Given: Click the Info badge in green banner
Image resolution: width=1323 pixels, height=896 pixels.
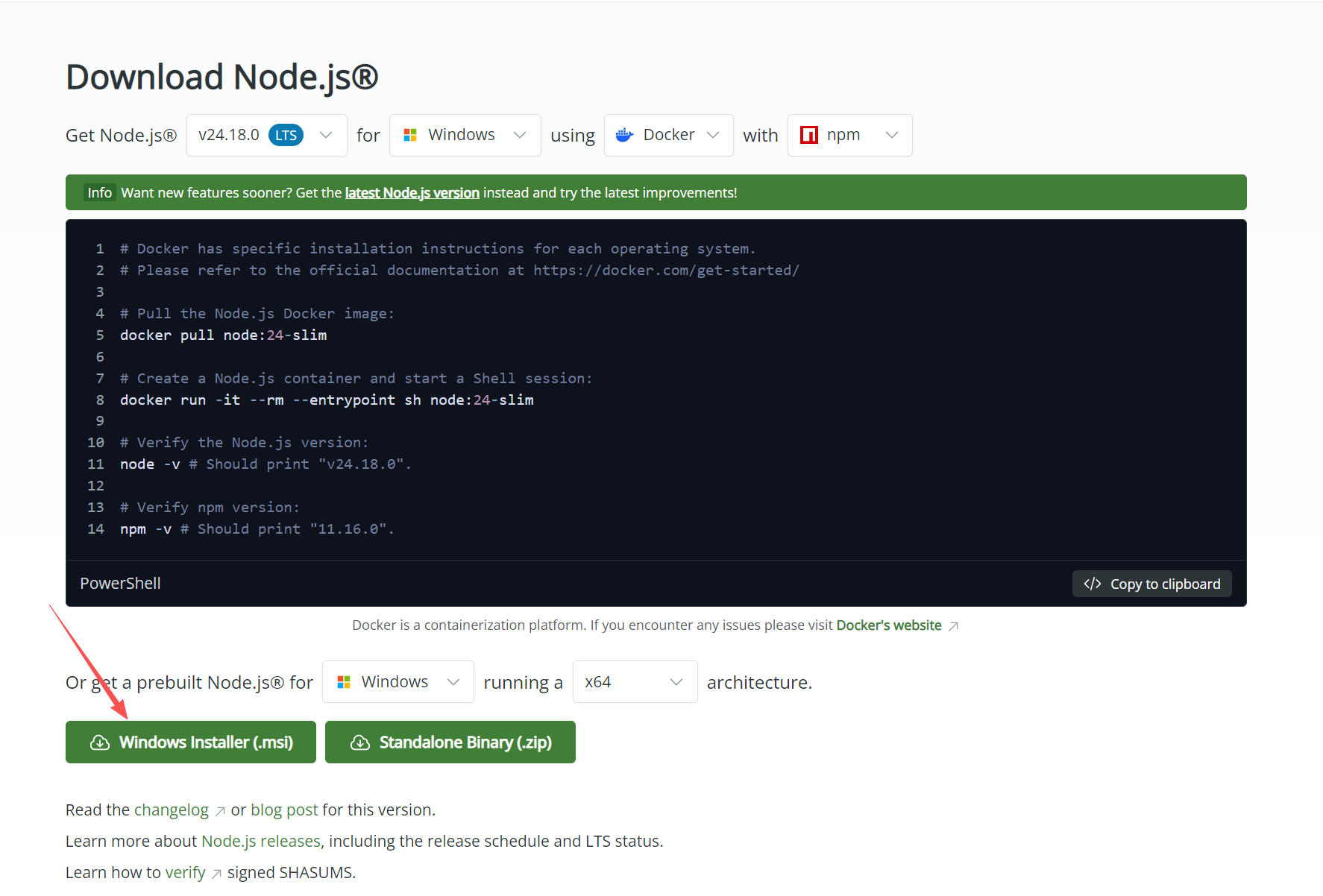Looking at the screenshot, I should click(x=99, y=192).
